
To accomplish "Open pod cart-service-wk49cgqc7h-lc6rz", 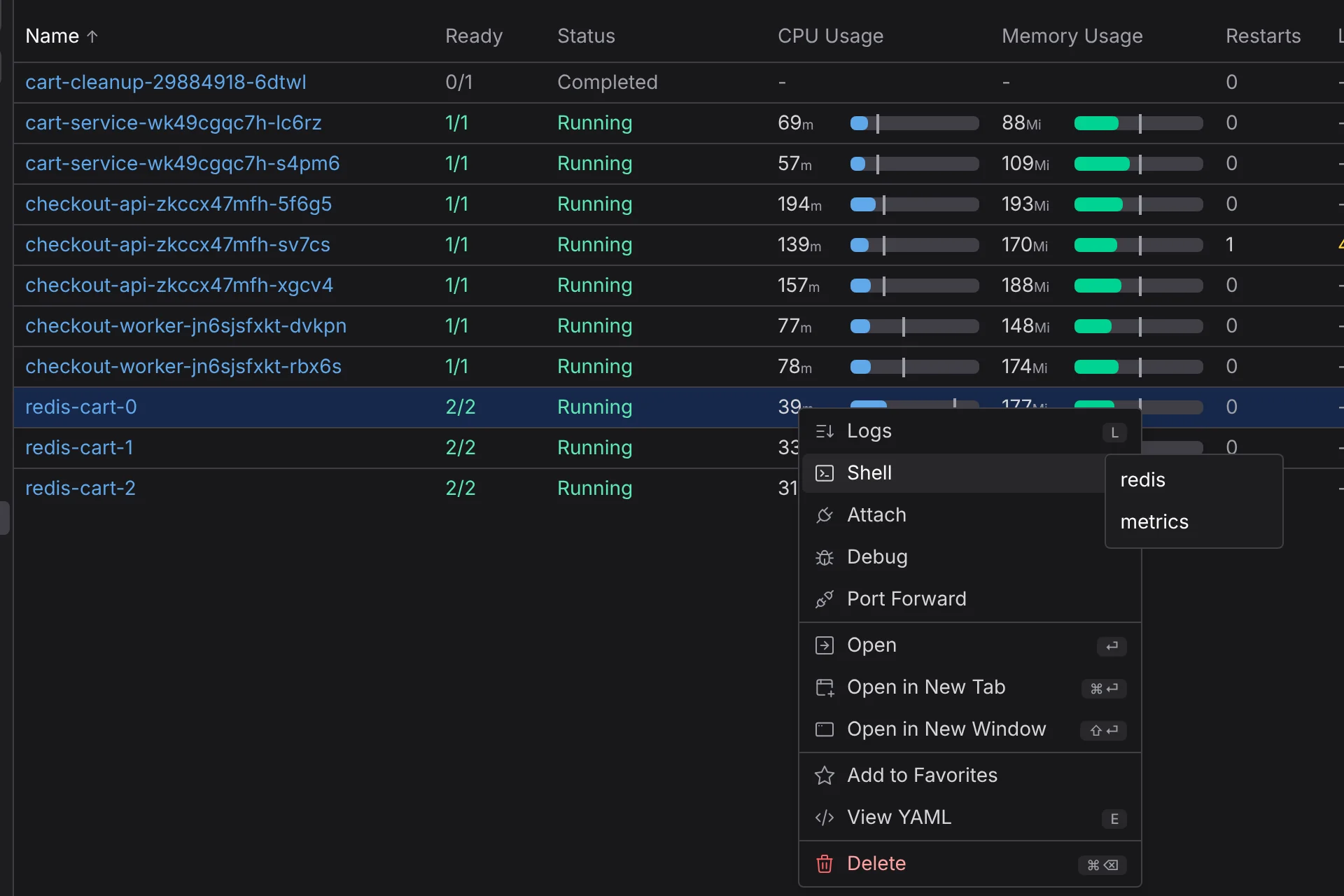I will [174, 123].
